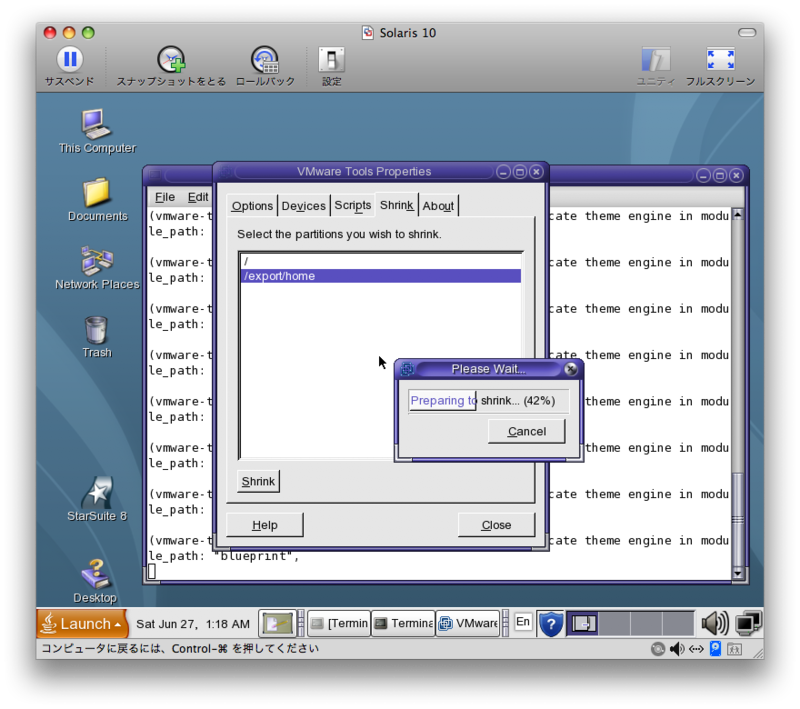
Task: Minimize the VMware Tools Properties window
Action: 503,172
